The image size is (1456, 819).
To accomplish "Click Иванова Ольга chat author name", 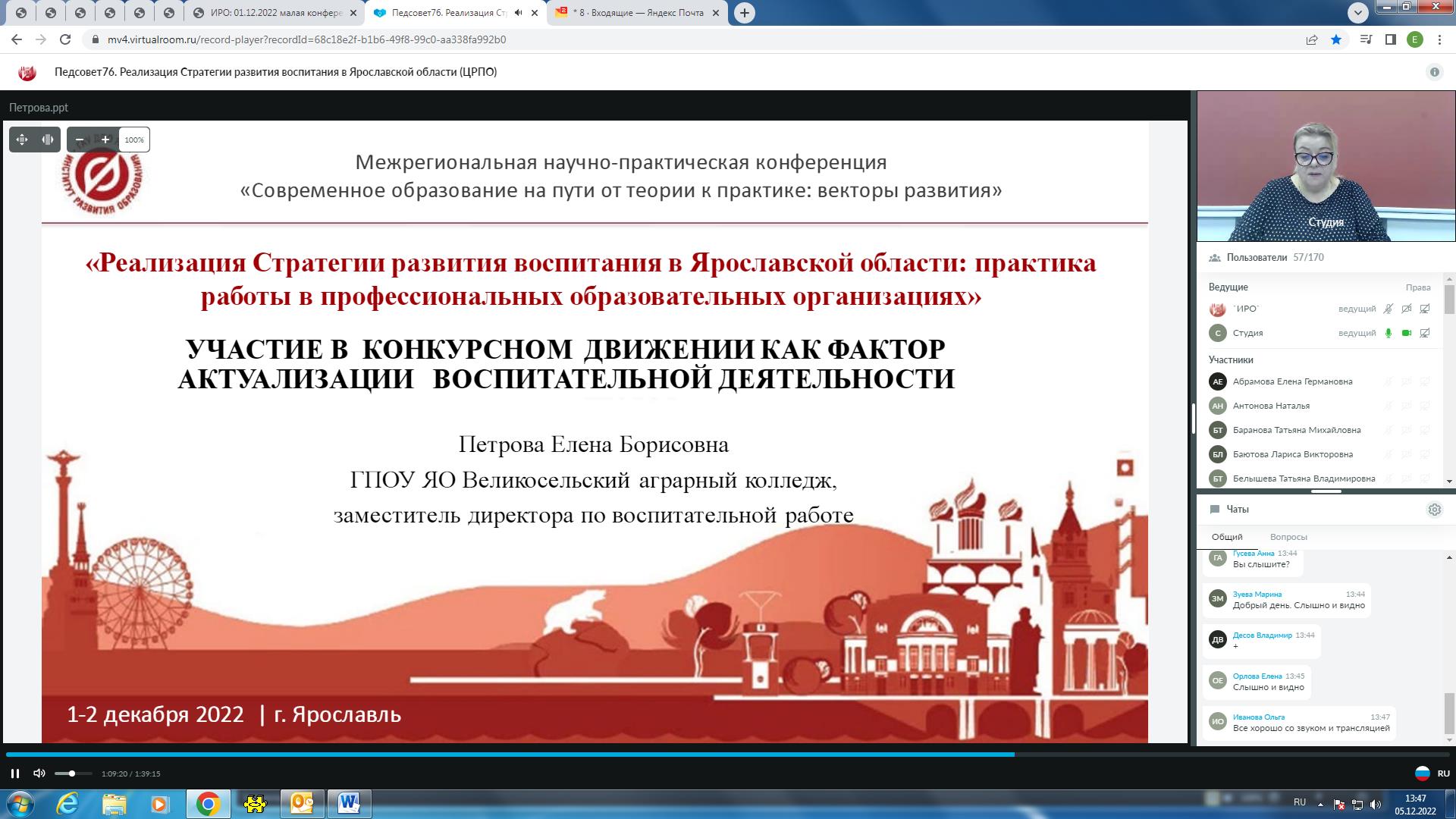I will point(1259,717).
